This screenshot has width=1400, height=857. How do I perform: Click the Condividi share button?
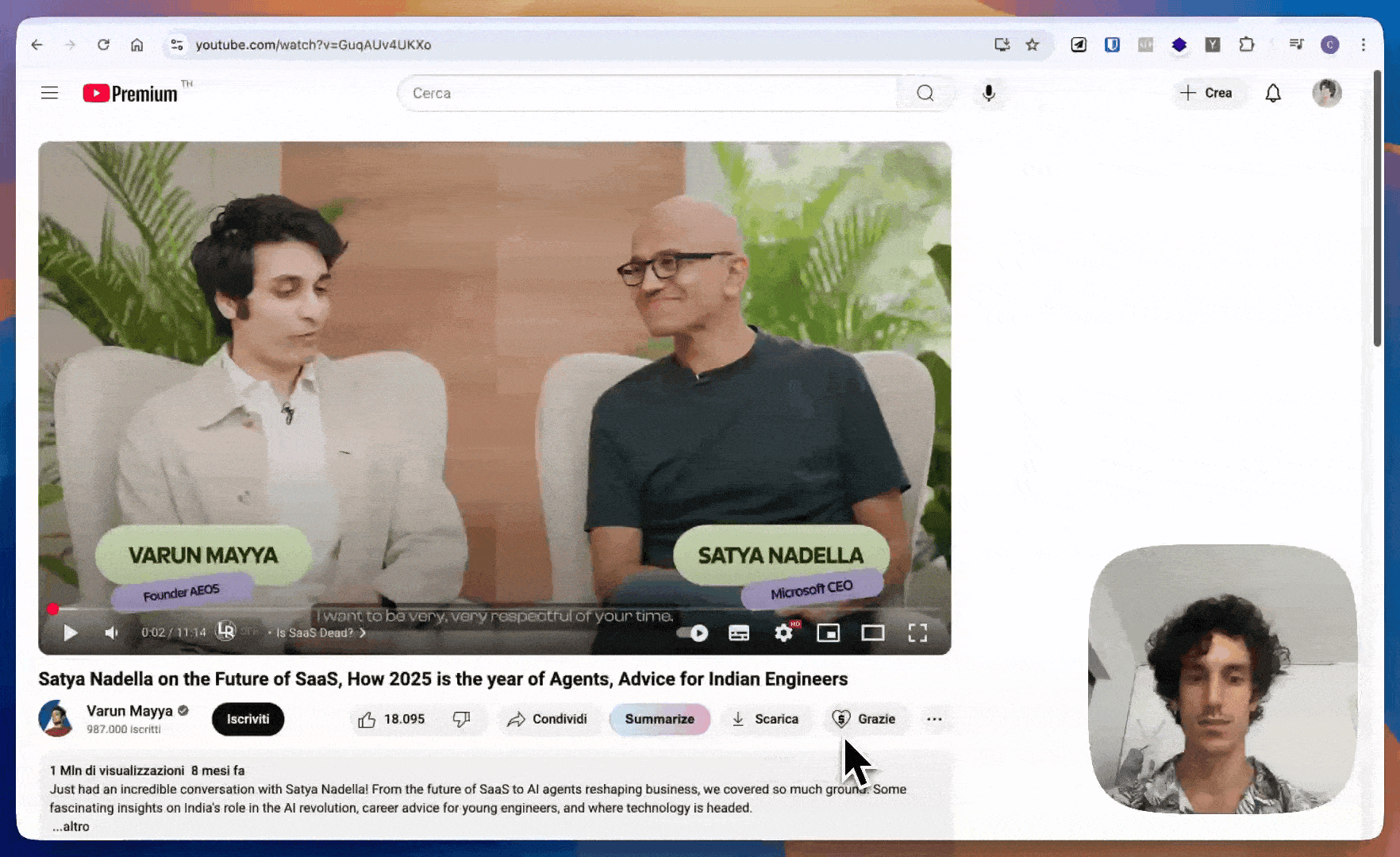point(548,719)
